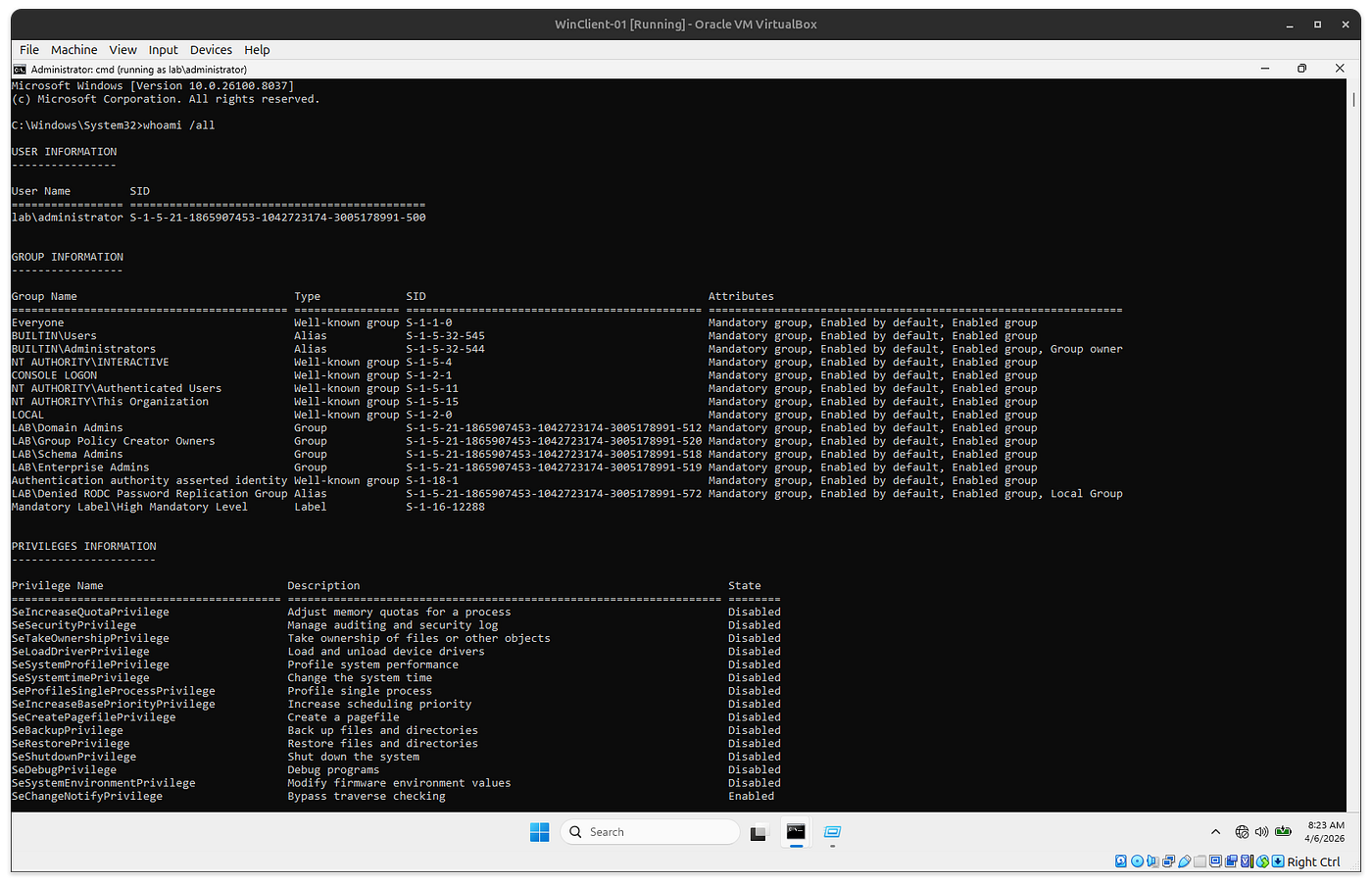Click the 'SeDebugPrivilege' privilege name
1372x885 pixels.
tap(64, 770)
